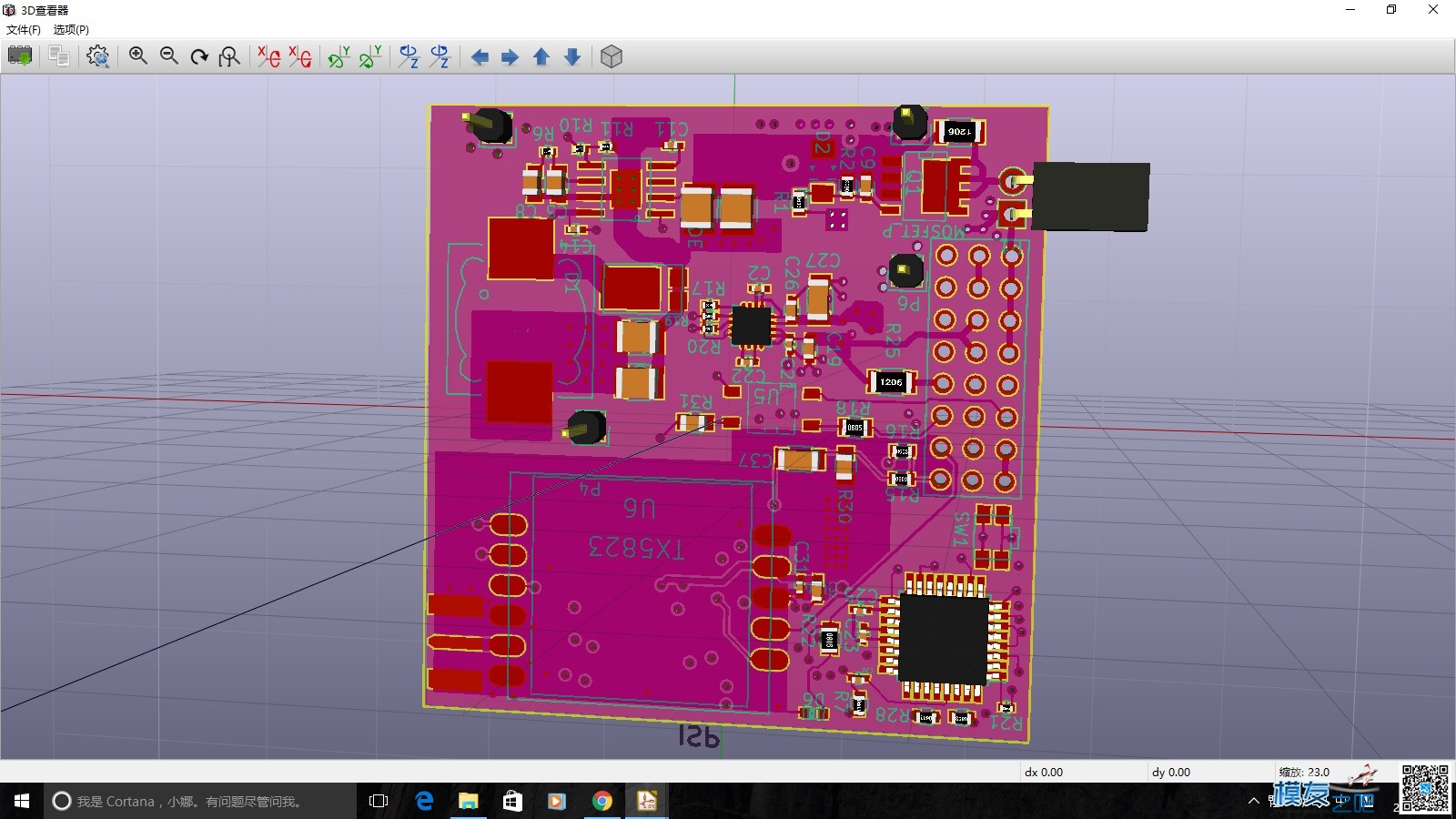
Task: Click the reload board icon
Action: point(20,56)
